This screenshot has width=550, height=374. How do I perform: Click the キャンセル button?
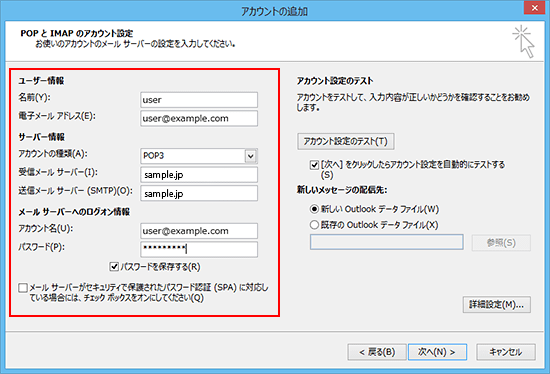506,352
